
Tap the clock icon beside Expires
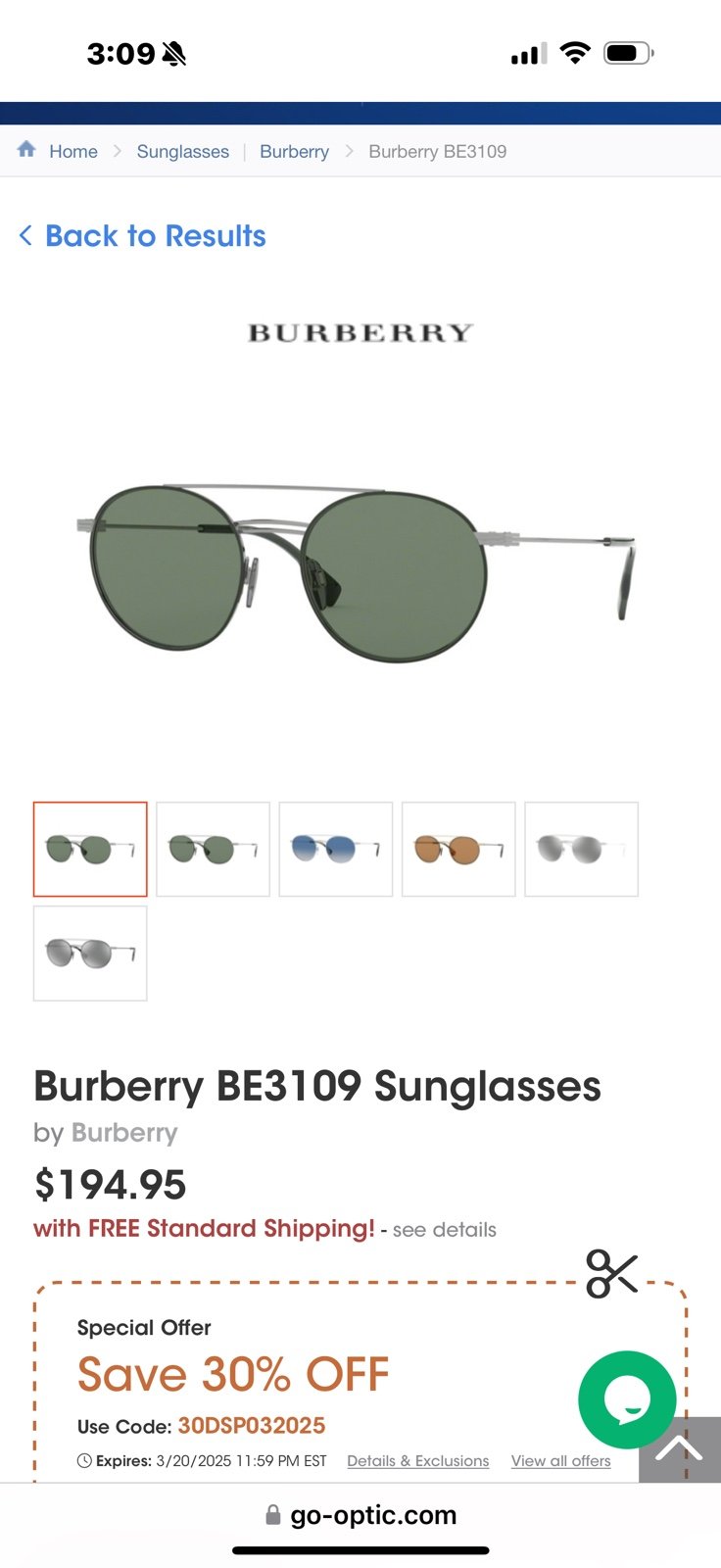point(84,1460)
